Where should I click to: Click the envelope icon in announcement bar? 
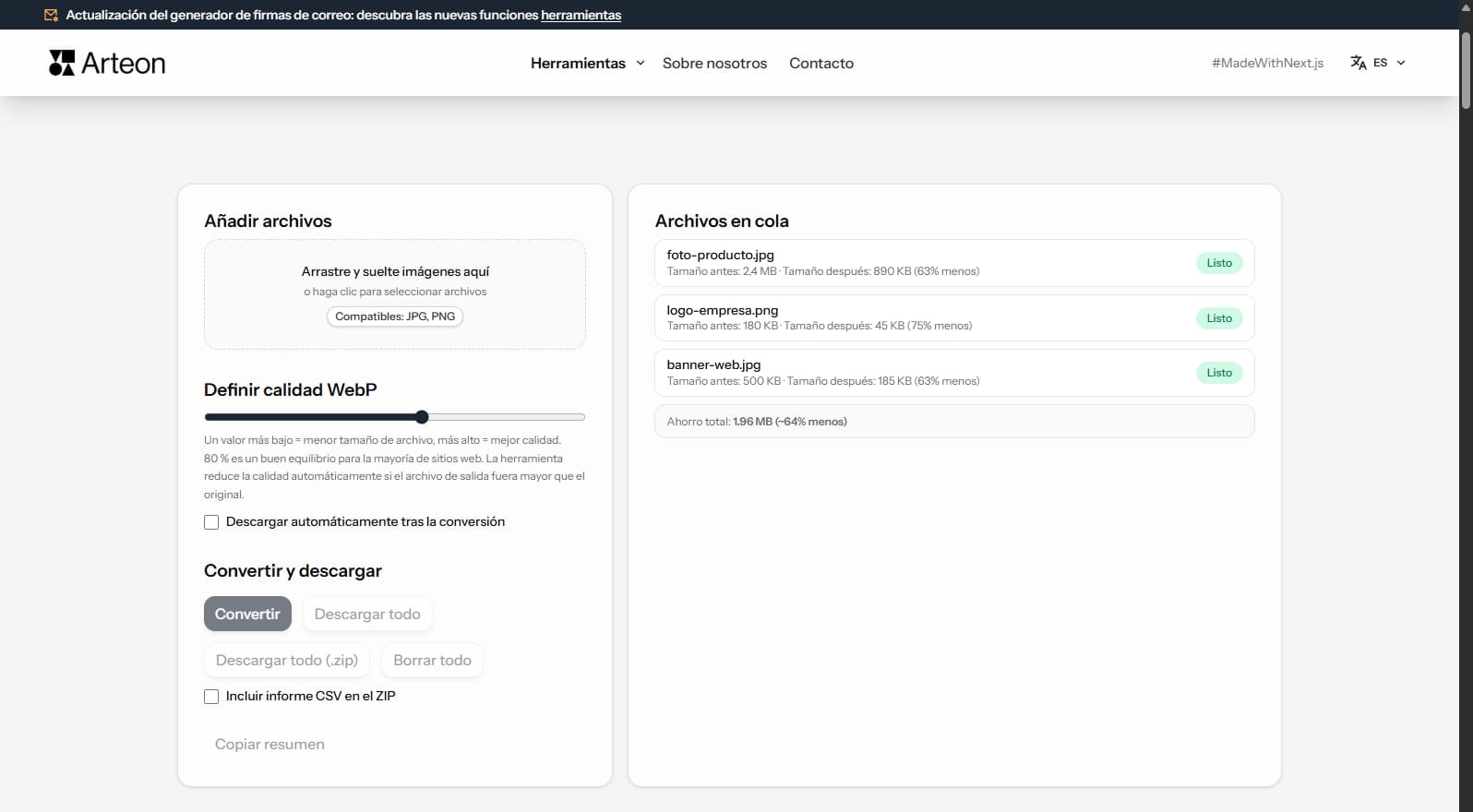click(51, 15)
